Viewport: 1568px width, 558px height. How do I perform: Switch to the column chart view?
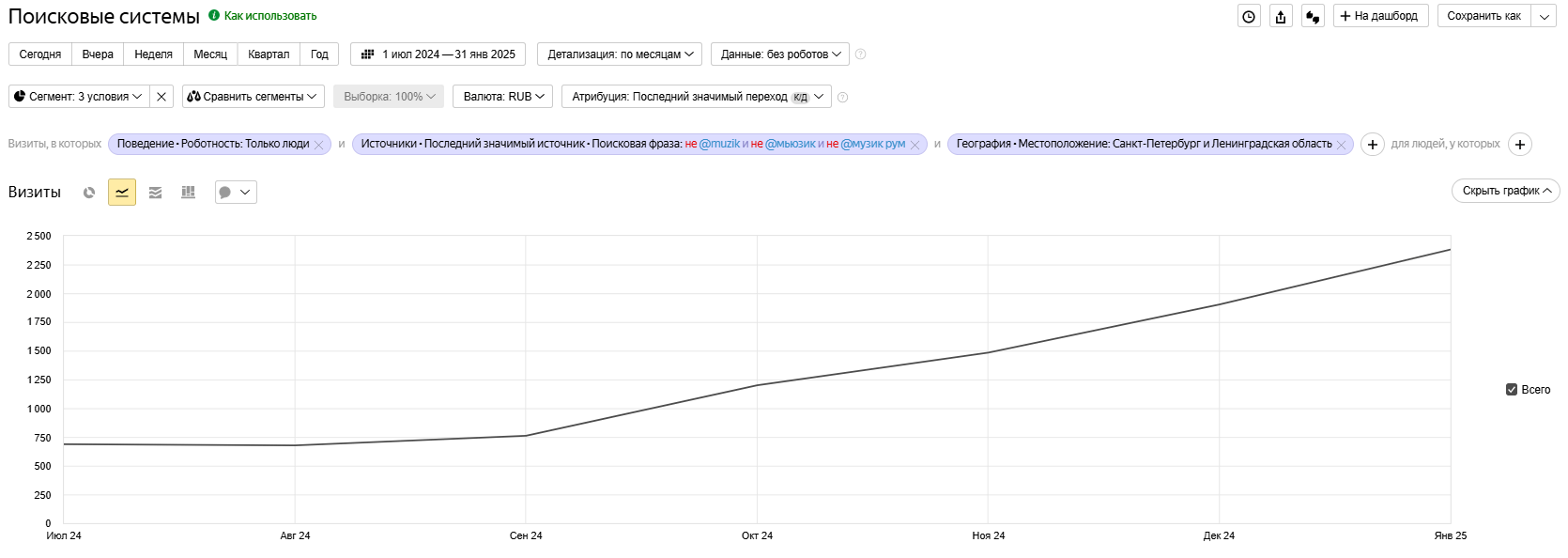tap(188, 193)
